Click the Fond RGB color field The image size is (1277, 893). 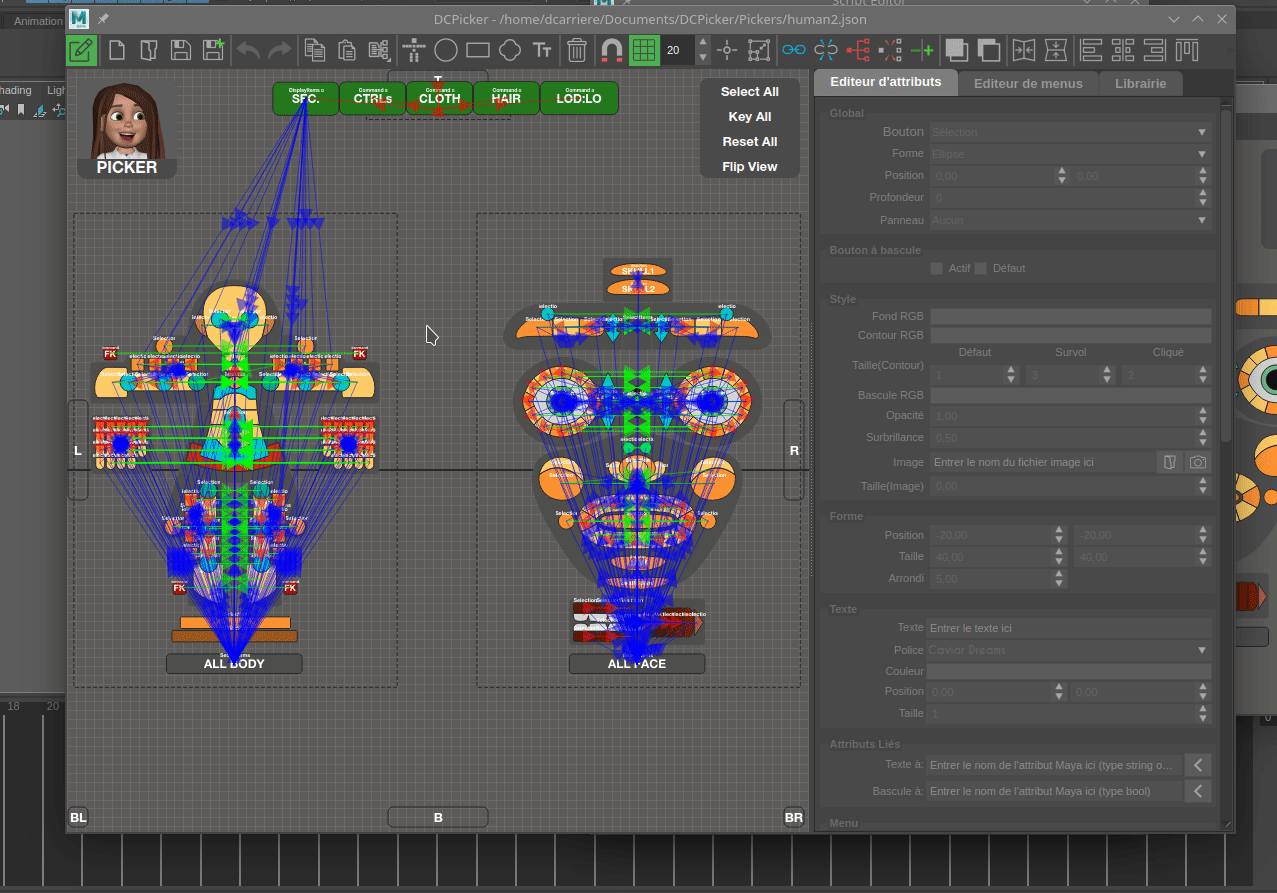[x=1070, y=316]
